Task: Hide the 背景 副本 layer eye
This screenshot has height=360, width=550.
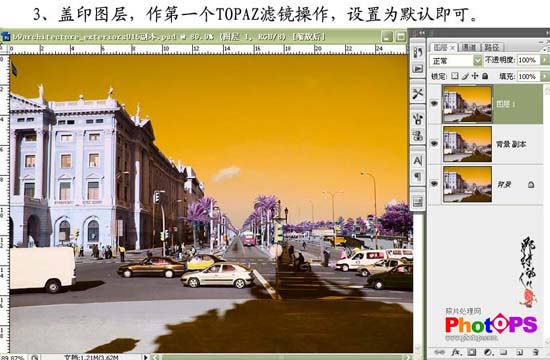Action: (x=434, y=144)
